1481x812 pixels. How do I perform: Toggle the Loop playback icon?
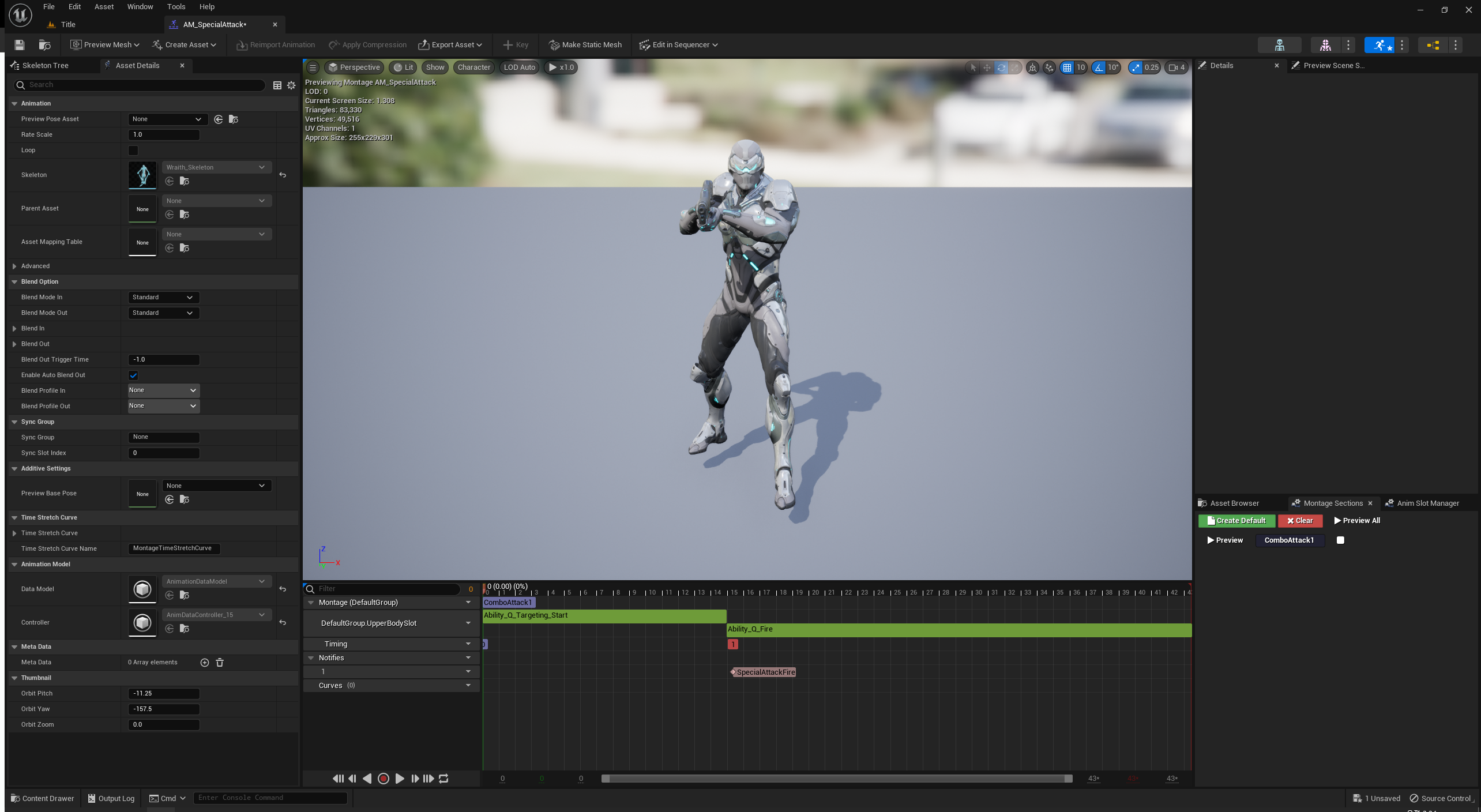click(x=443, y=779)
